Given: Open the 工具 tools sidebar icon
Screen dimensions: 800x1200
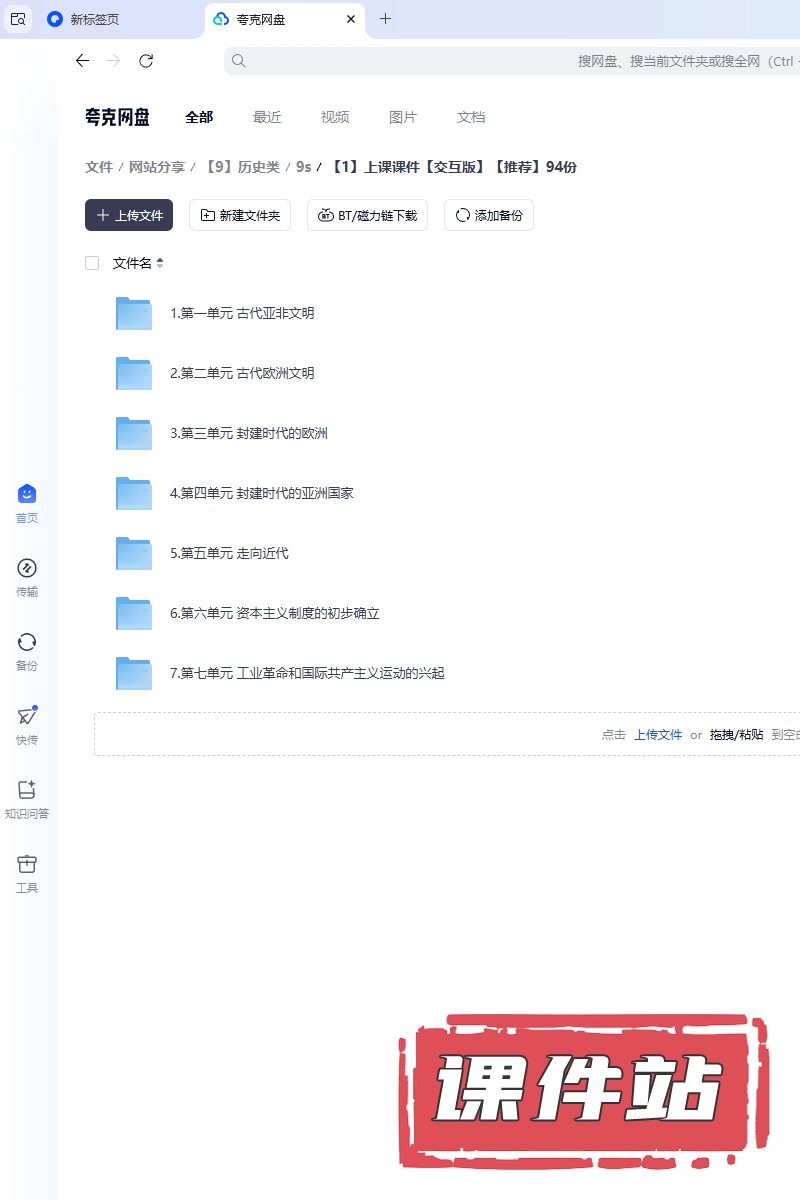Looking at the screenshot, I should click(27, 865).
